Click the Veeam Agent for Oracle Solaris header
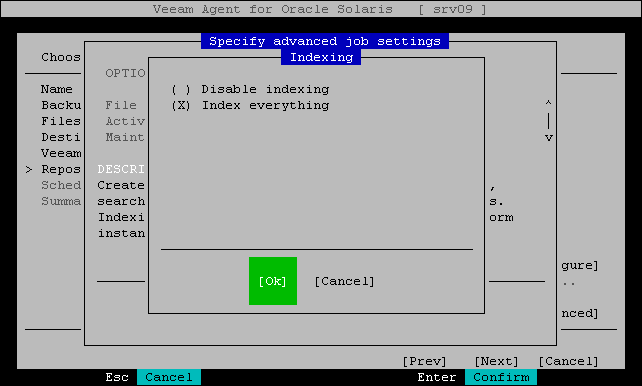 pos(273,9)
